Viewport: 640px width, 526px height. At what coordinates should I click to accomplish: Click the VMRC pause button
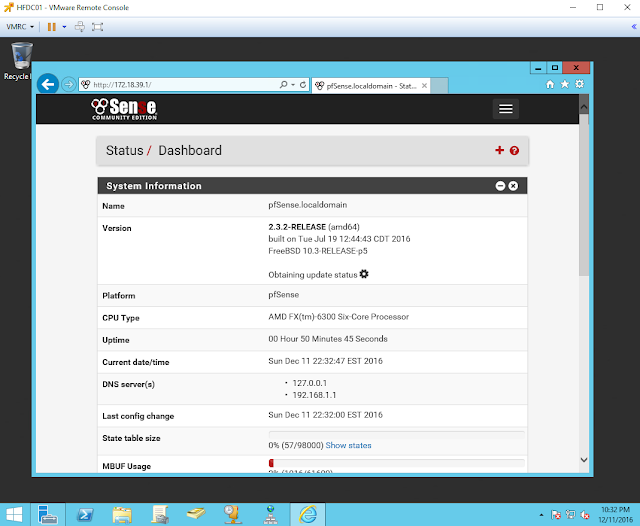51,27
